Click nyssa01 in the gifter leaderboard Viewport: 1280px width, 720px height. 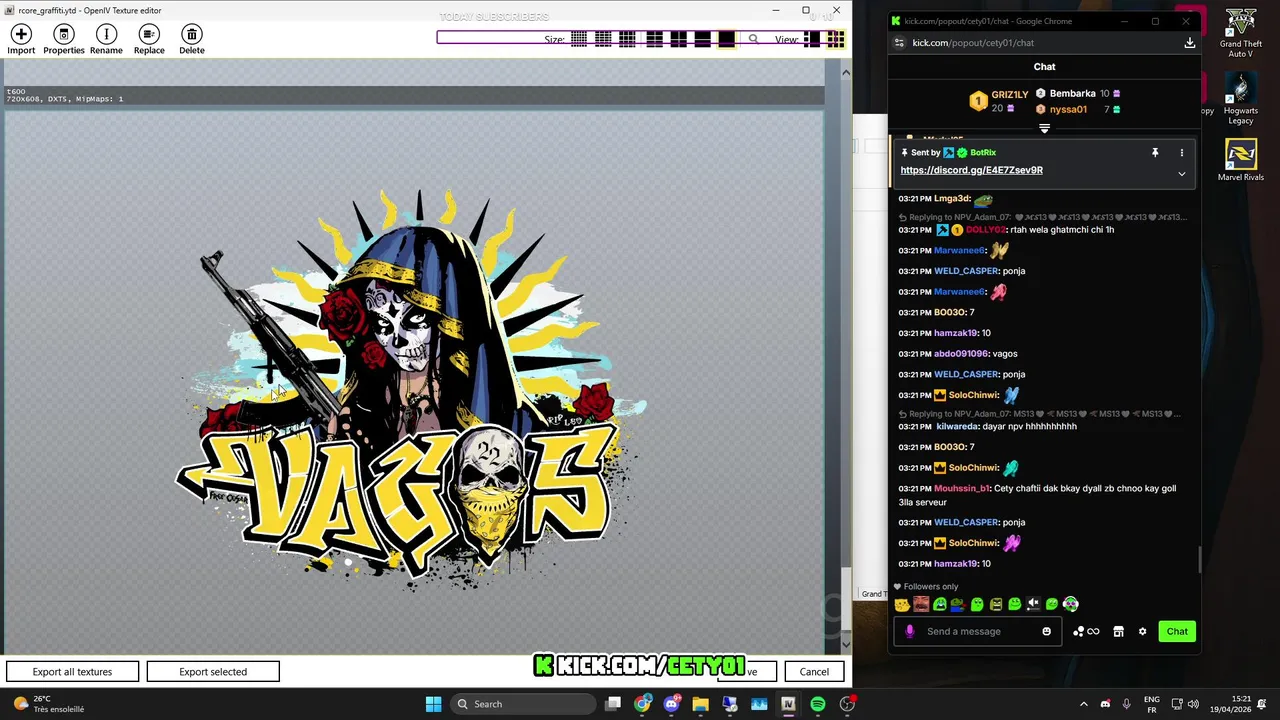[1068, 109]
